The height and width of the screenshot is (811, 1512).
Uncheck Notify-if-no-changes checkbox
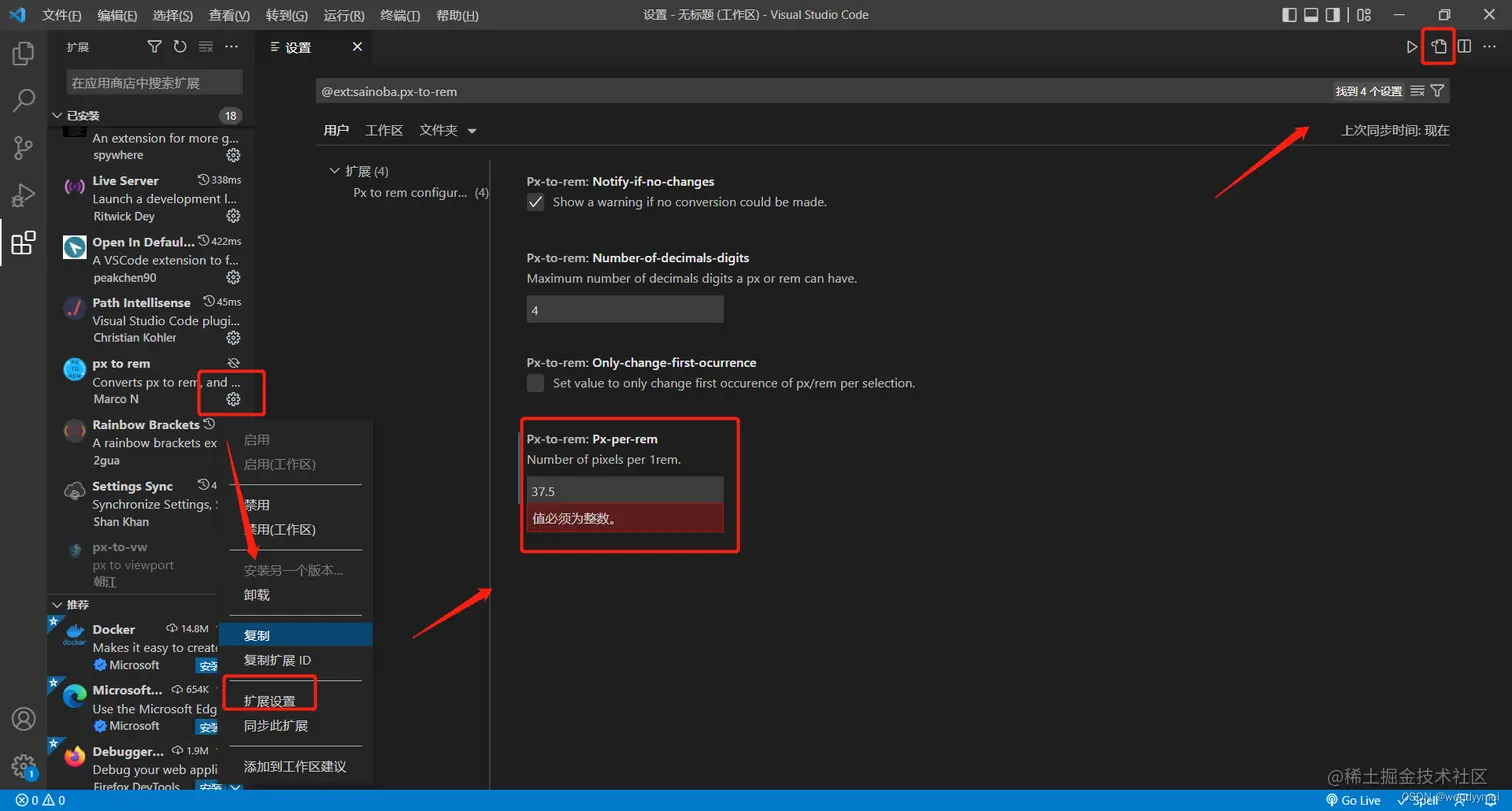pyautogui.click(x=536, y=202)
